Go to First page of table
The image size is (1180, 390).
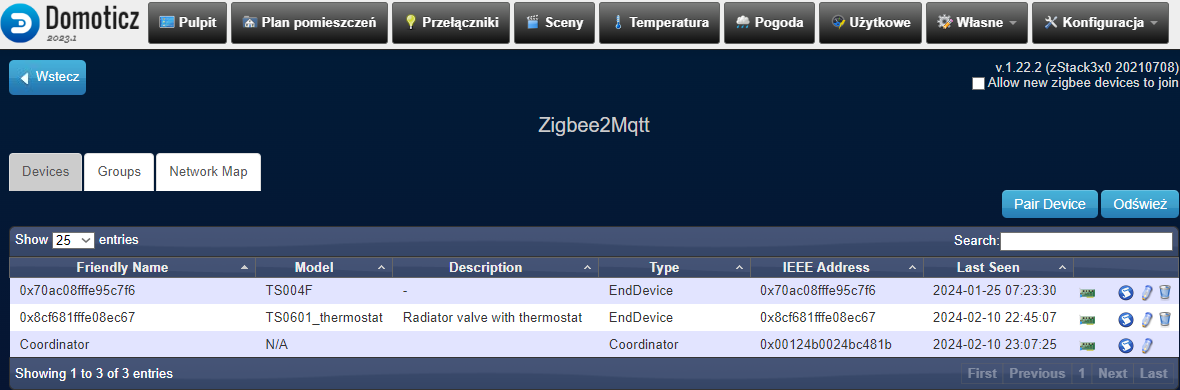(982, 373)
